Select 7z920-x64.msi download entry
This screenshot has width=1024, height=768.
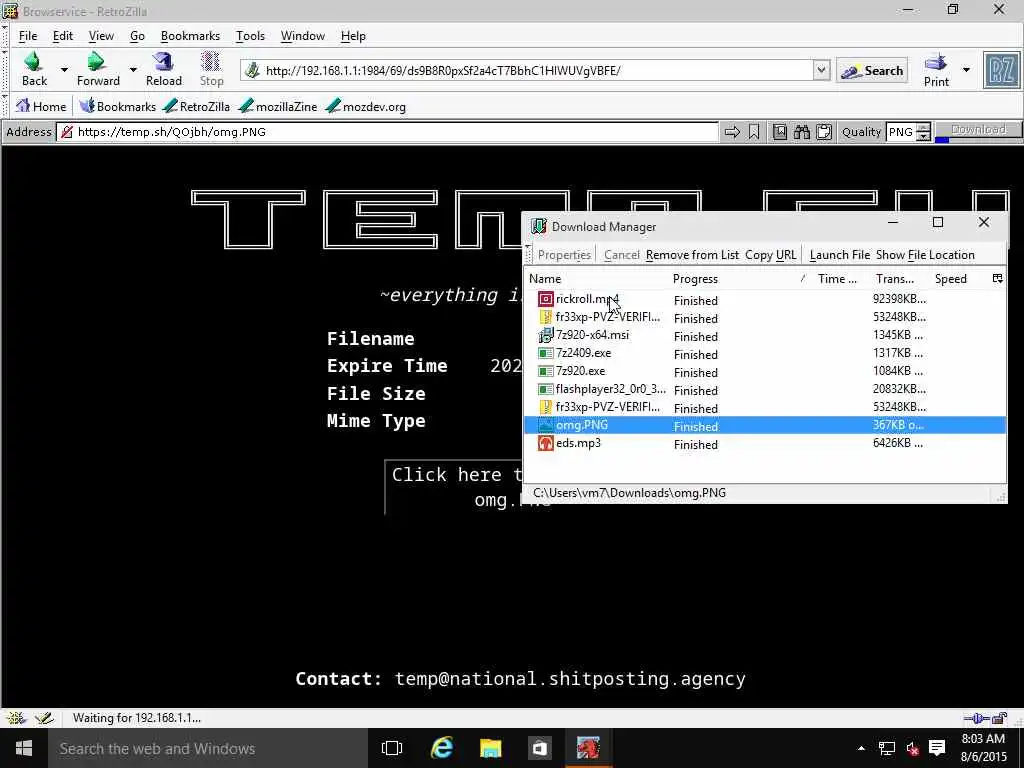[x=765, y=335]
